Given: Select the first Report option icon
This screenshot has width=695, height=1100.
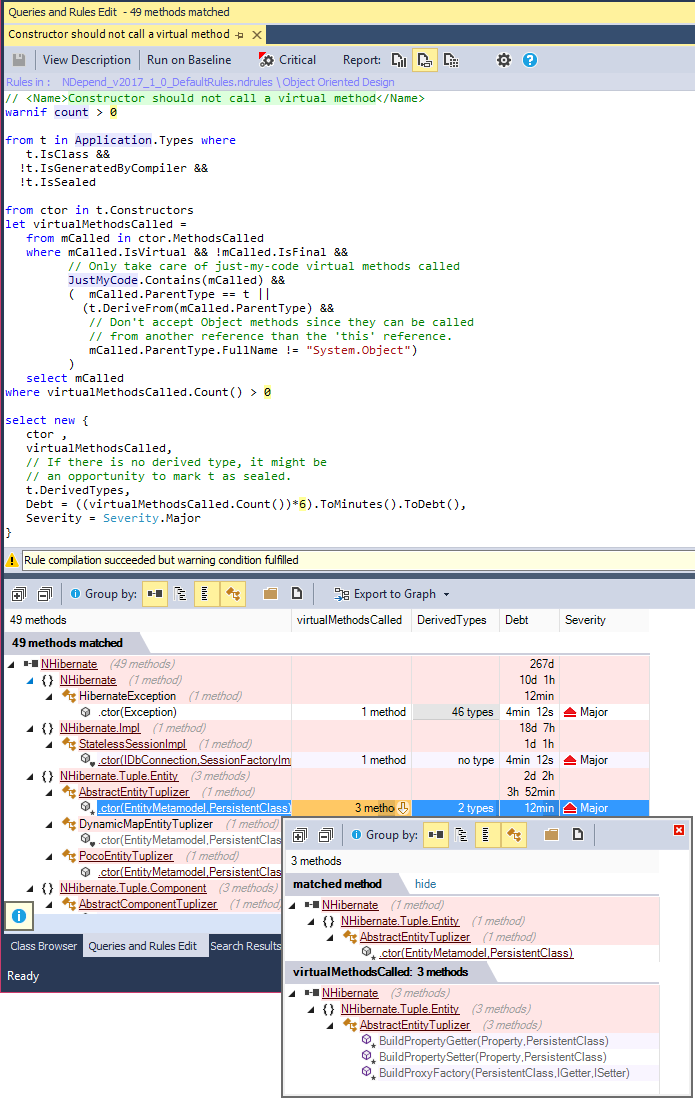Looking at the screenshot, I should pyautogui.click(x=399, y=60).
